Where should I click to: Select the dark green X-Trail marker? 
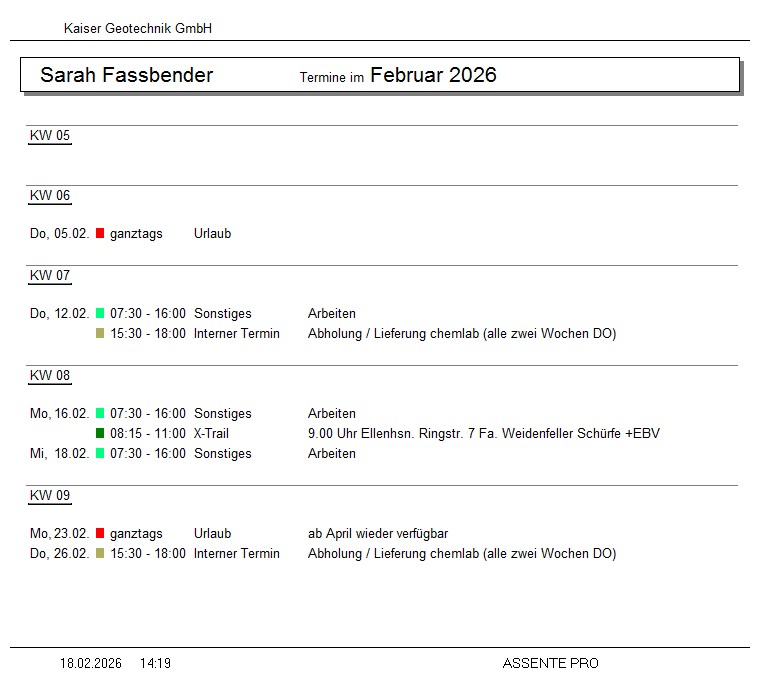[100, 434]
